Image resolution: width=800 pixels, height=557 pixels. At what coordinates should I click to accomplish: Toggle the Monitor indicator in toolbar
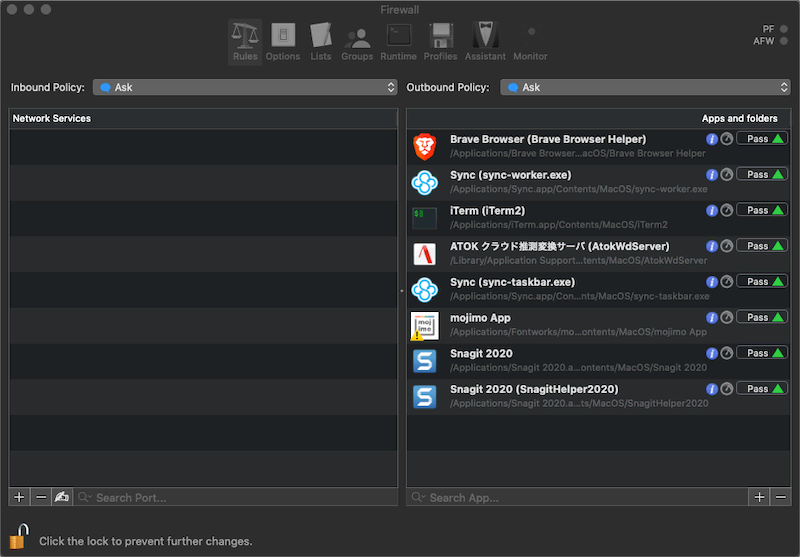tap(531, 41)
